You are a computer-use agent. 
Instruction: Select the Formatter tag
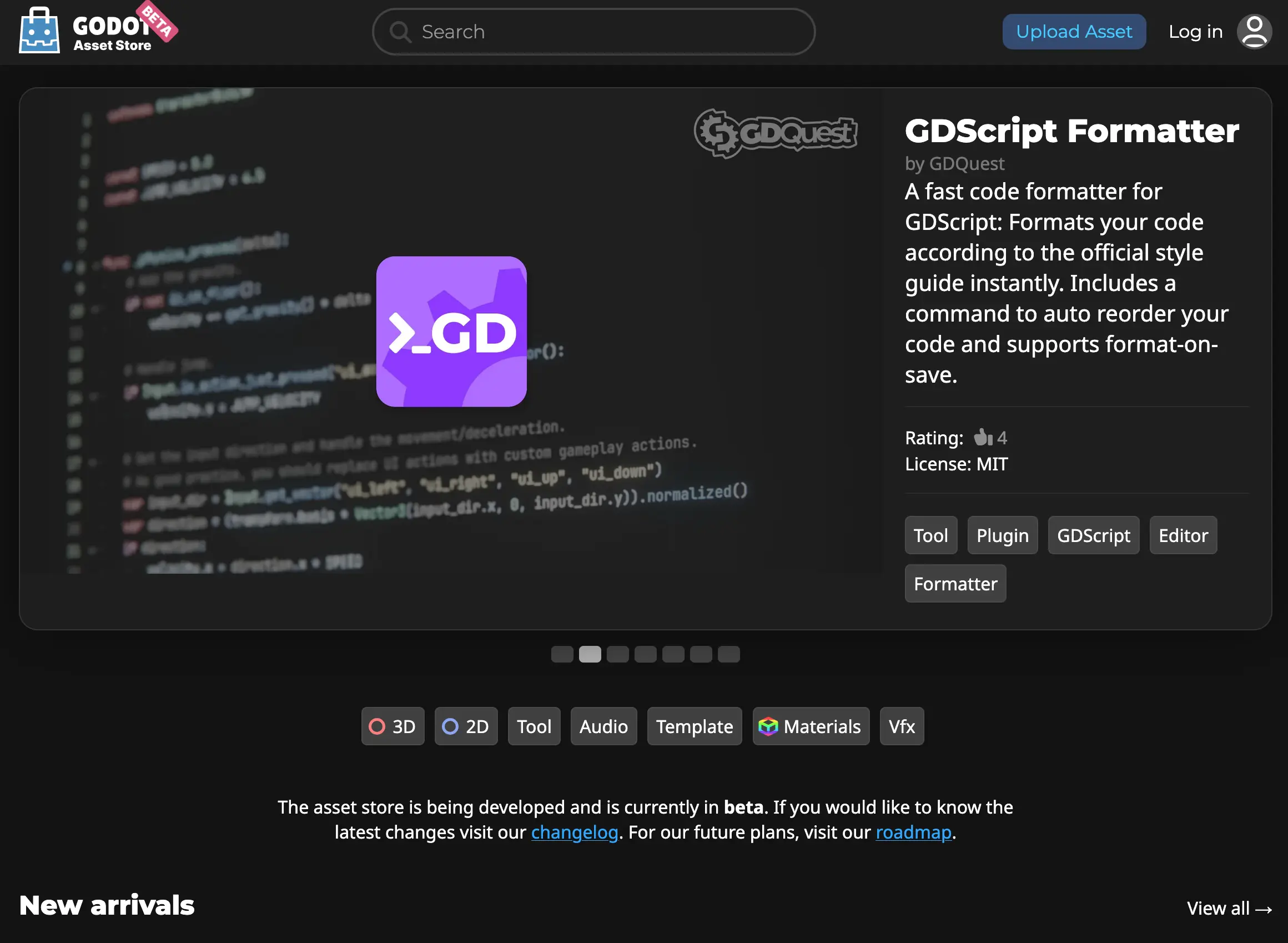(x=955, y=583)
